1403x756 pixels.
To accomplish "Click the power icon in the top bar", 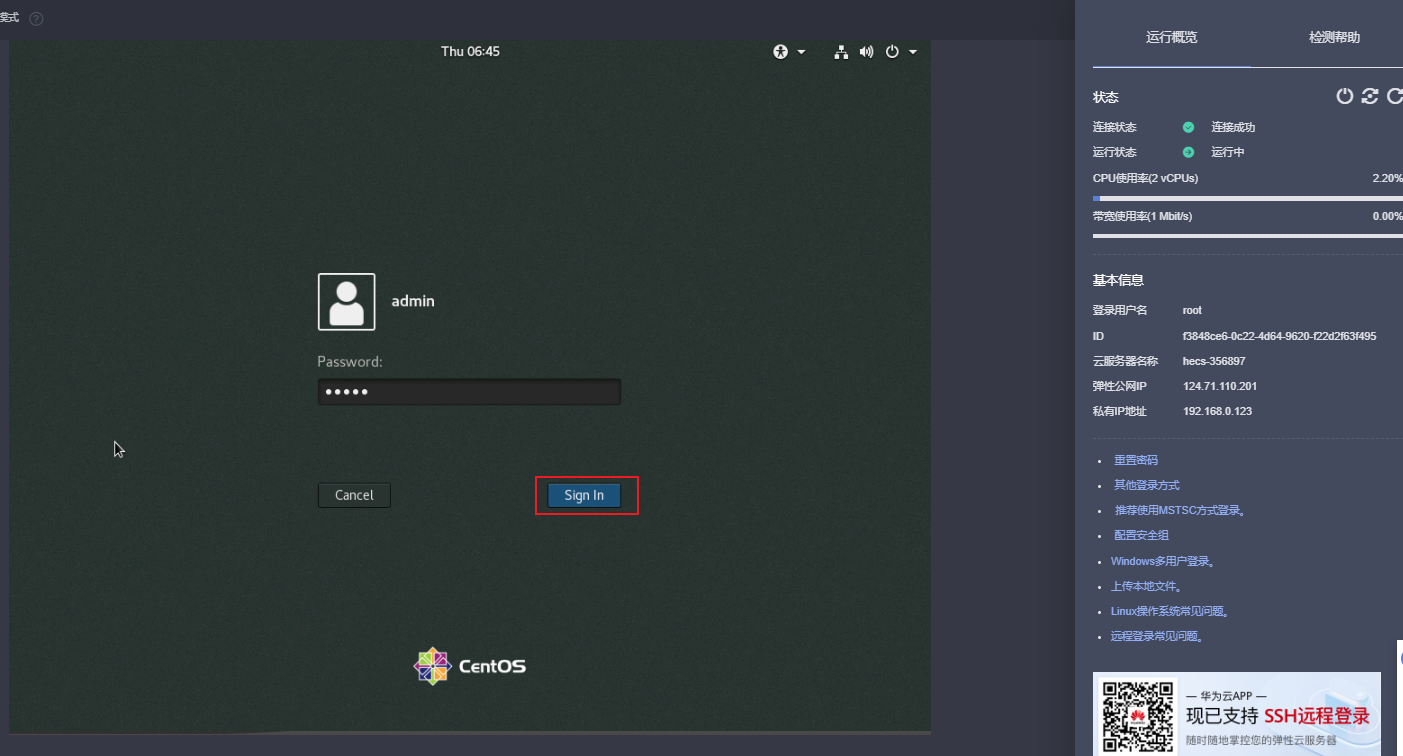I will 891,51.
